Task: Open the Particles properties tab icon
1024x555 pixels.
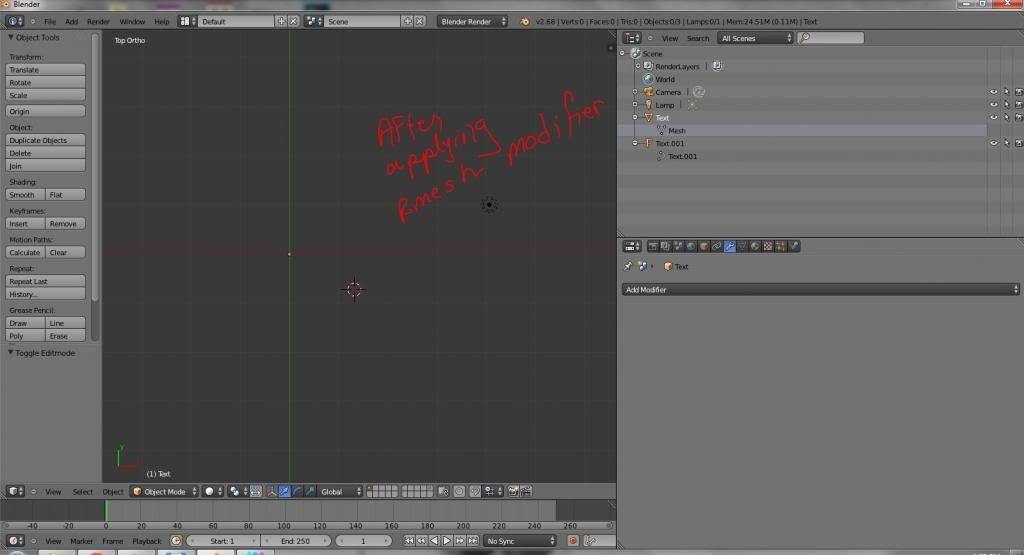Action: (x=780, y=246)
